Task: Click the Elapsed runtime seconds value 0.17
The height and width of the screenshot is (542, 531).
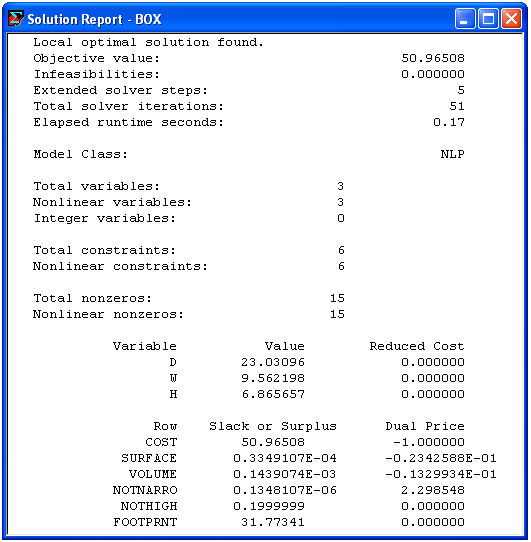Action: pyautogui.click(x=449, y=122)
